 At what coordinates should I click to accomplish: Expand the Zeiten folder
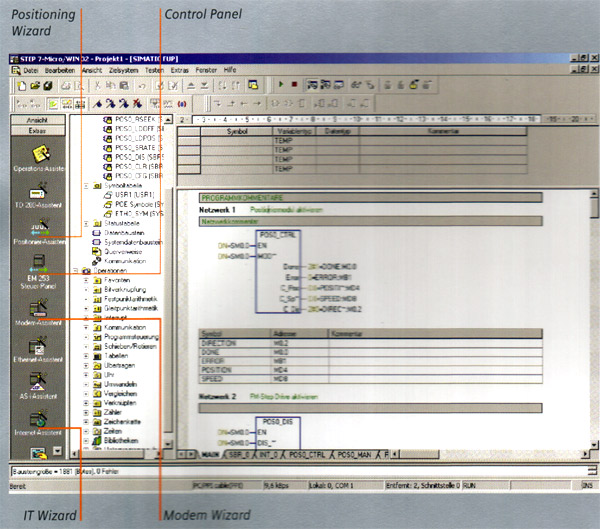point(86,431)
